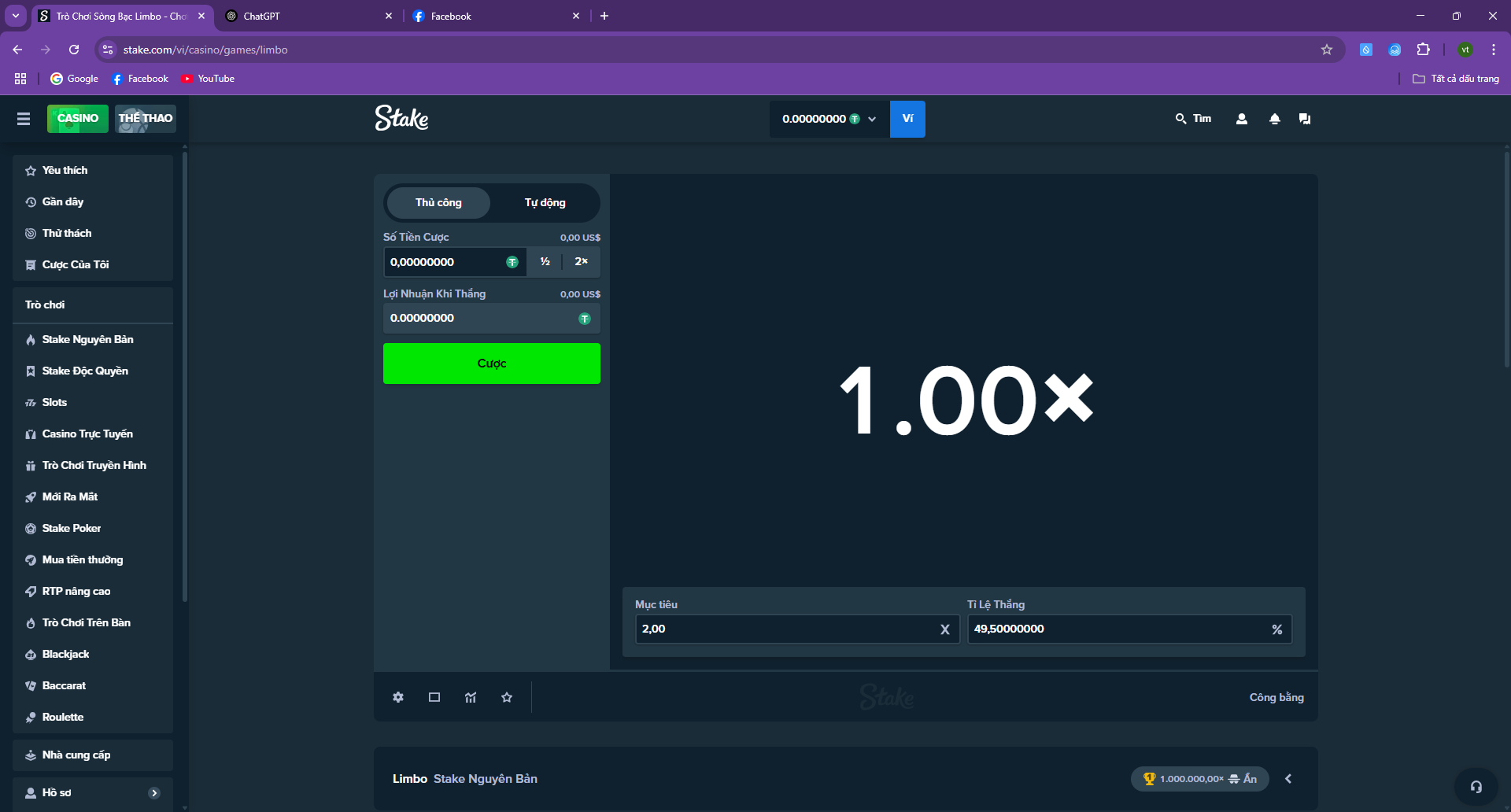Open the tab search dropdown arrow
1511x812 pixels.
tap(15, 16)
